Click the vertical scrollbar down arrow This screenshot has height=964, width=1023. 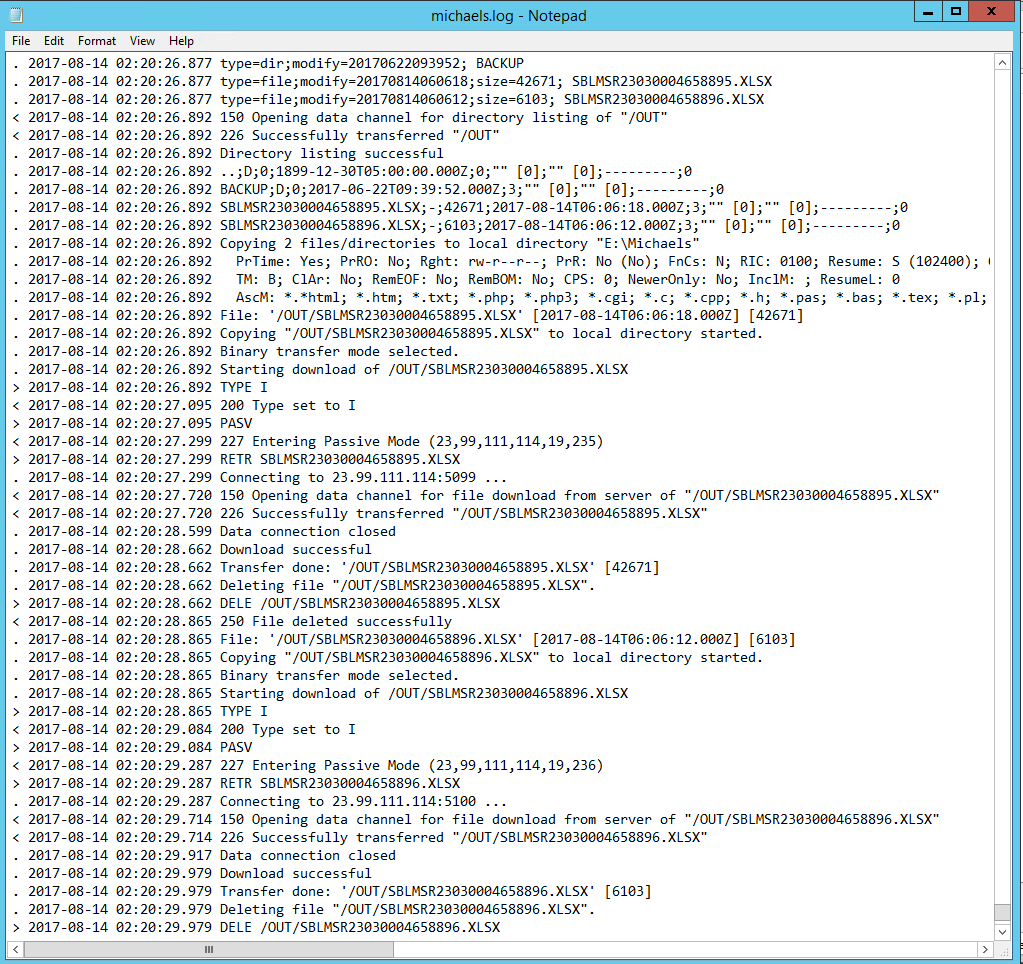[x=1003, y=930]
